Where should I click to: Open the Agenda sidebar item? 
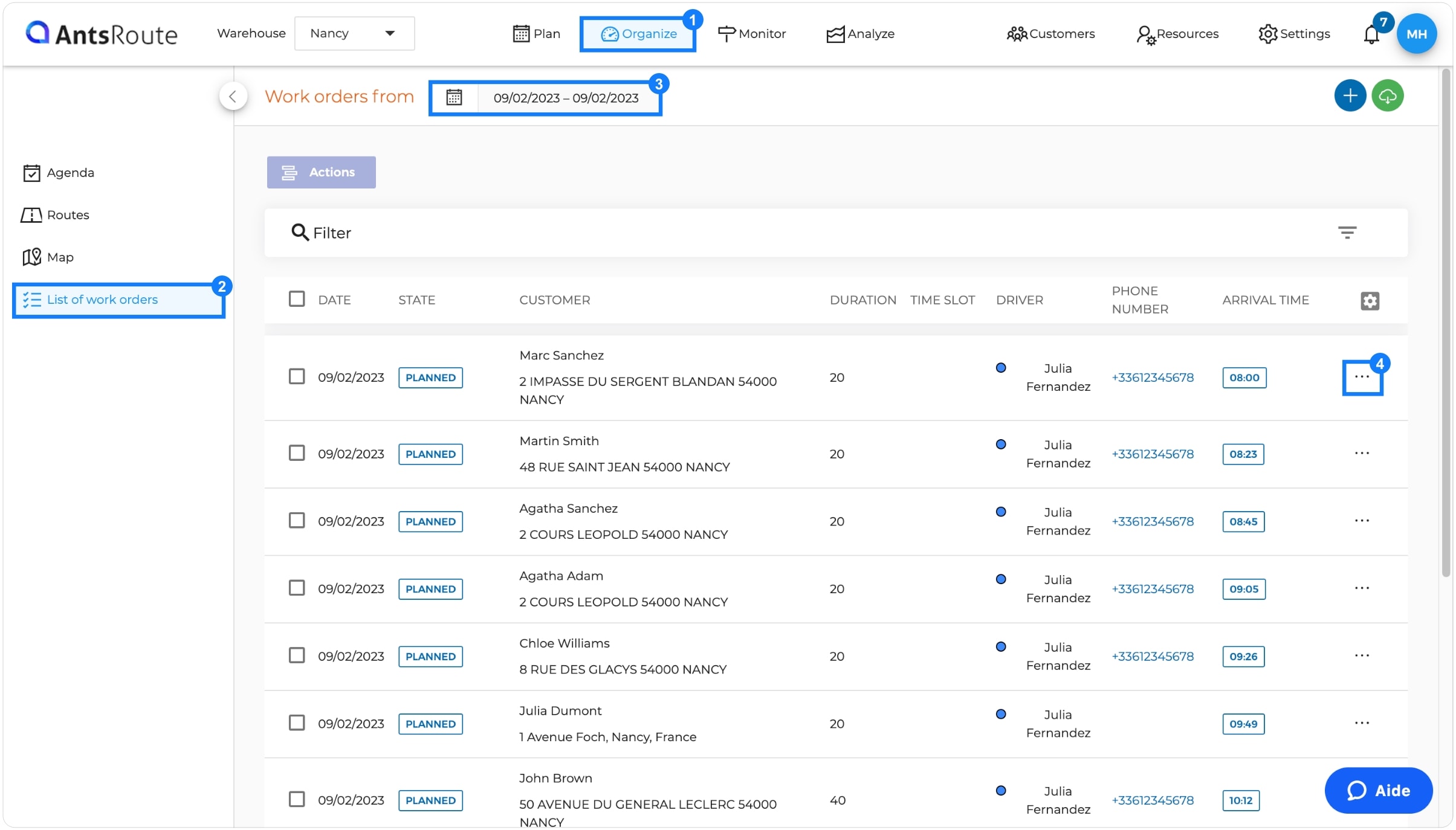59,173
